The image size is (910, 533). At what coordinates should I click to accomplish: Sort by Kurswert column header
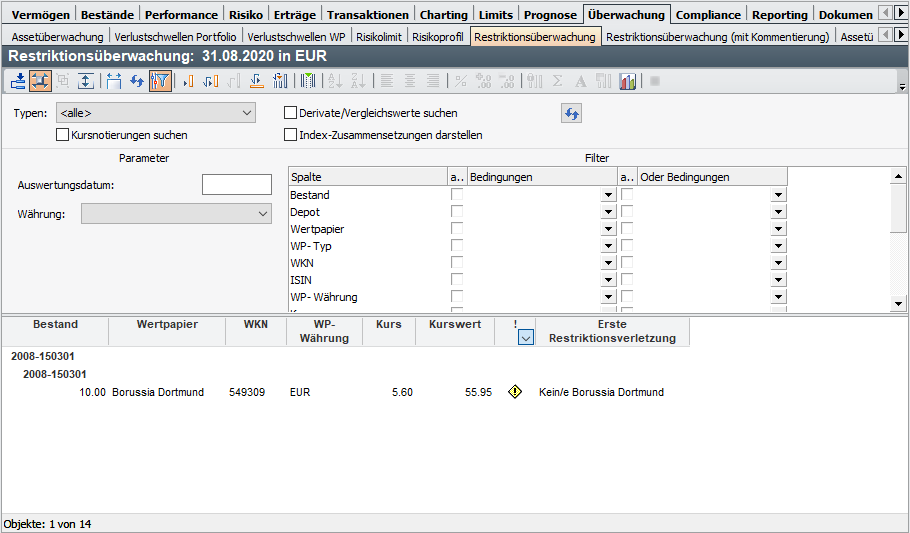[454, 325]
